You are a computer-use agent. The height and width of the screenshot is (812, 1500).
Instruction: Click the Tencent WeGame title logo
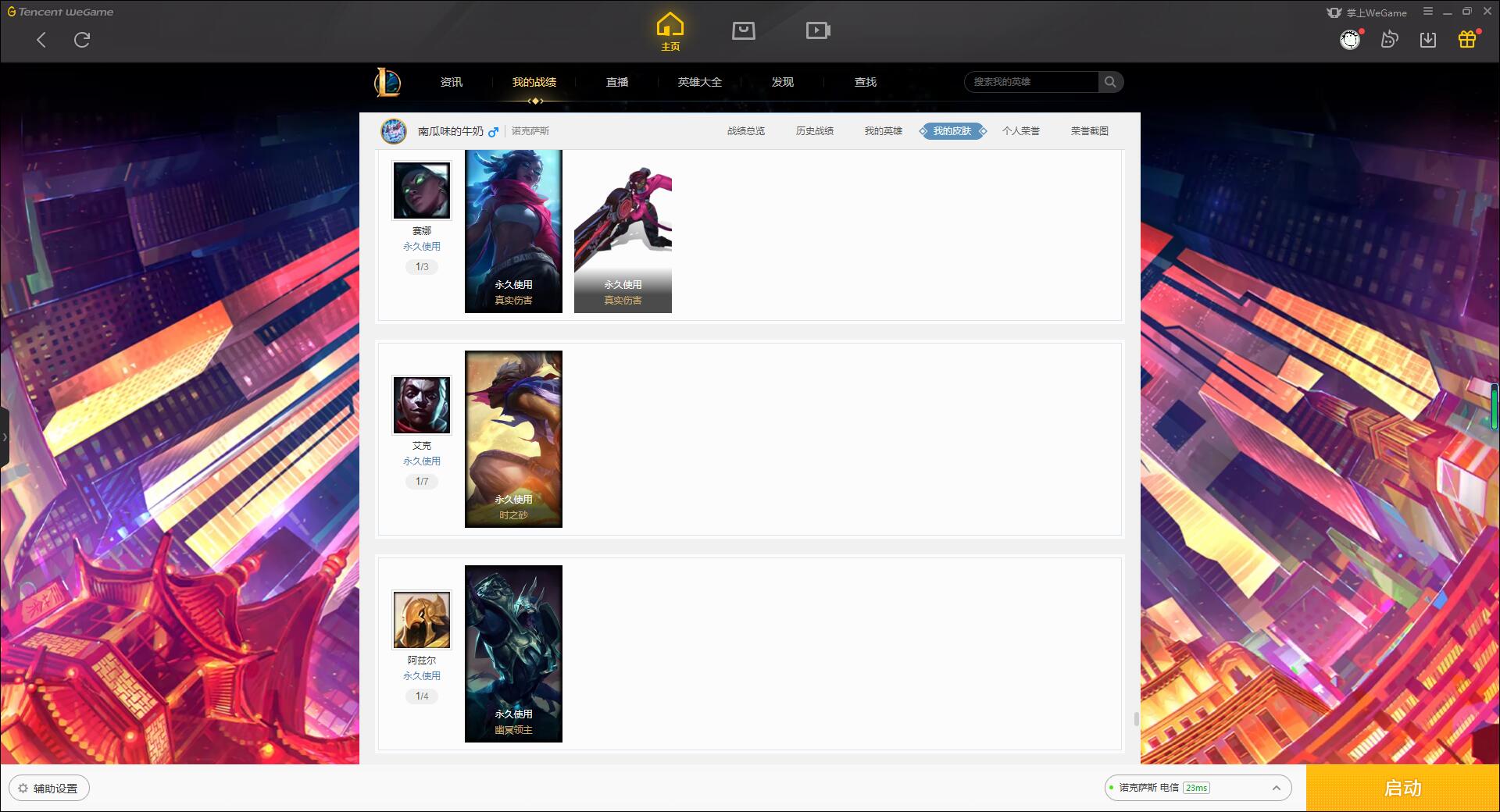click(x=60, y=12)
